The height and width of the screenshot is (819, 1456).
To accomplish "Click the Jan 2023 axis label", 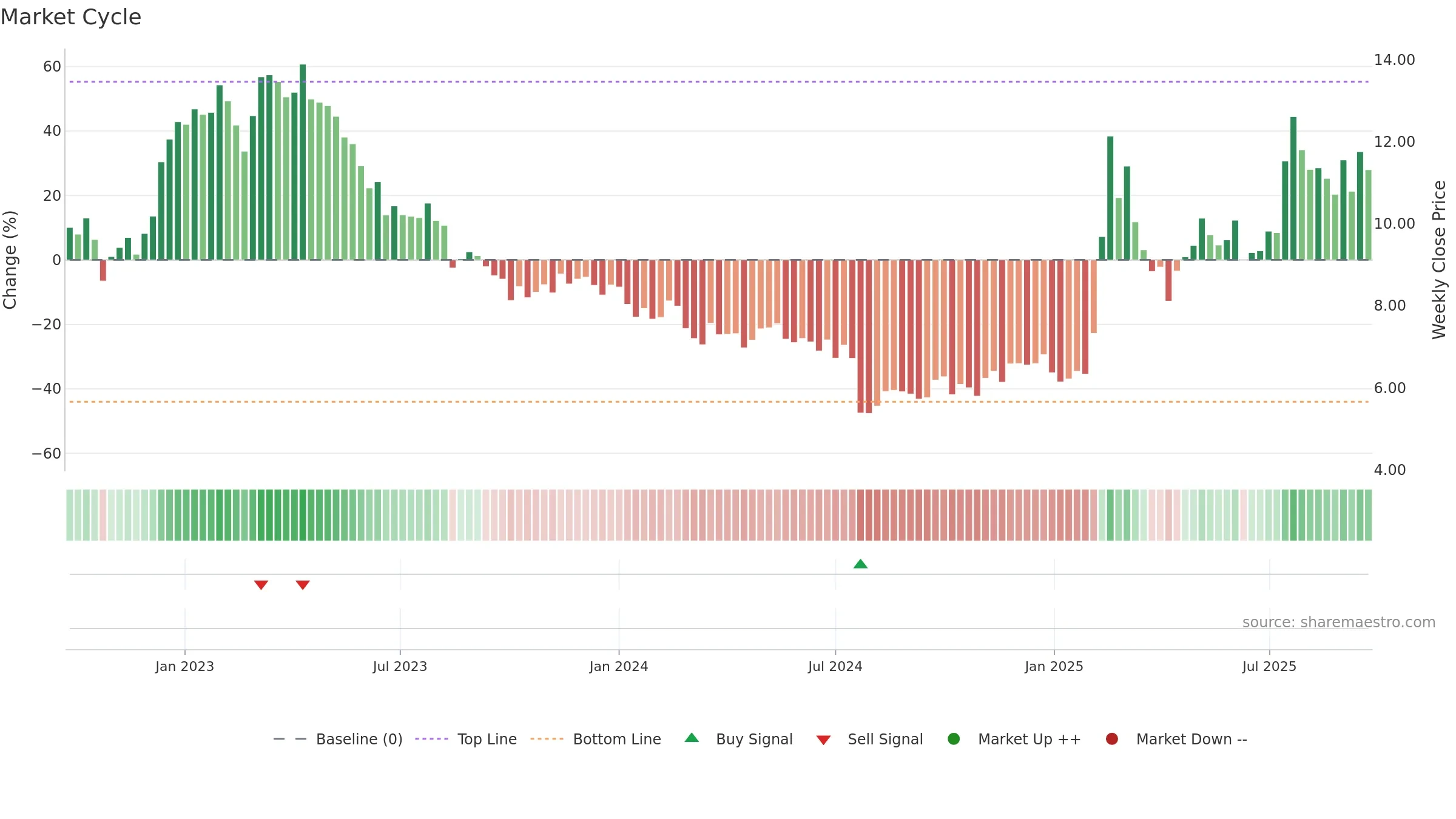I will coord(184,666).
